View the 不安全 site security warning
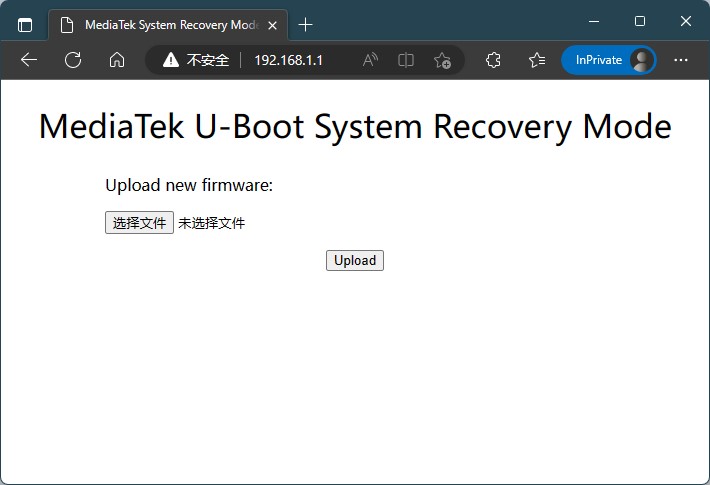Viewport: 710px width, 485px height. coord(196,60)
